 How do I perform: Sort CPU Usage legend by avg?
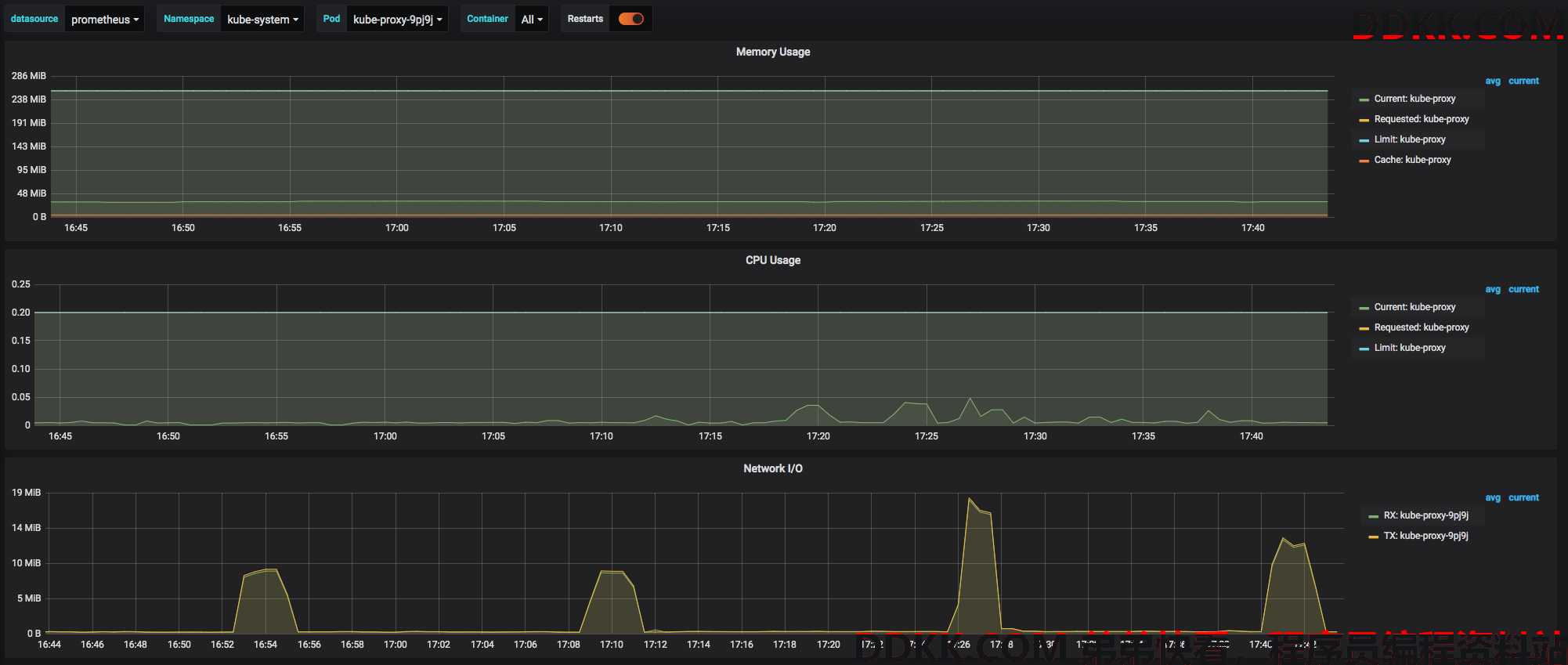pyautogui.click(x=1493, y=289)
